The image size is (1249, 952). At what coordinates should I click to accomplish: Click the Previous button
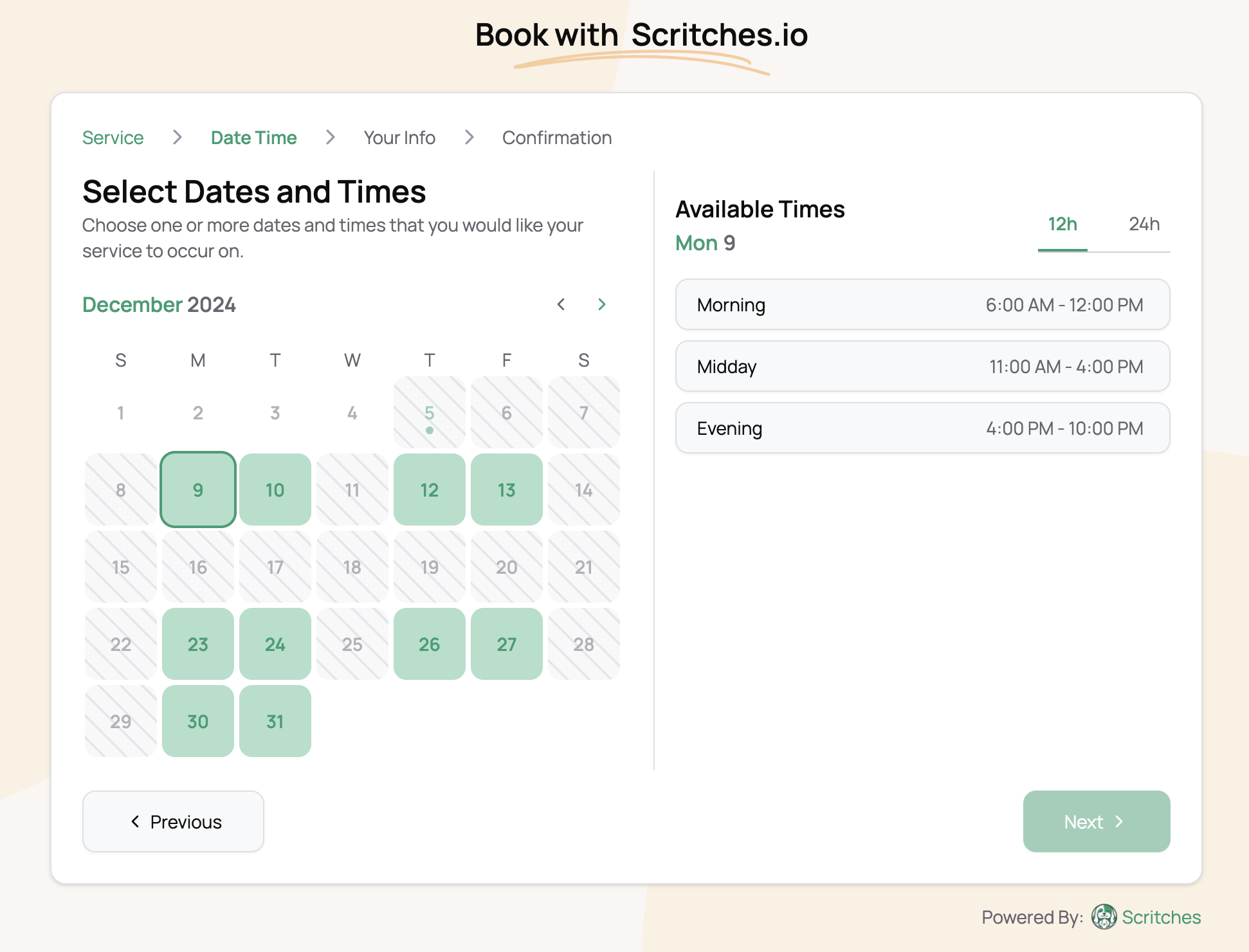click(x=173, y=821)
